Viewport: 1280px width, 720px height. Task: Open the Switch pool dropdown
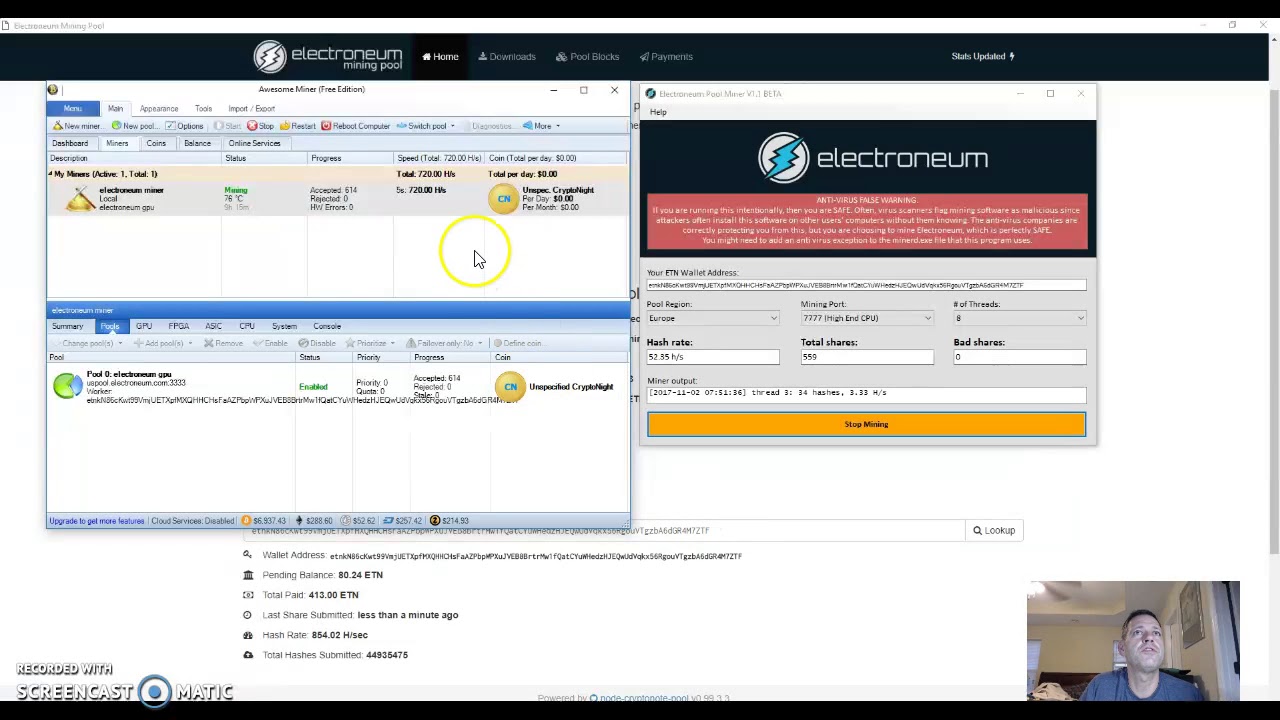[426, 126]
